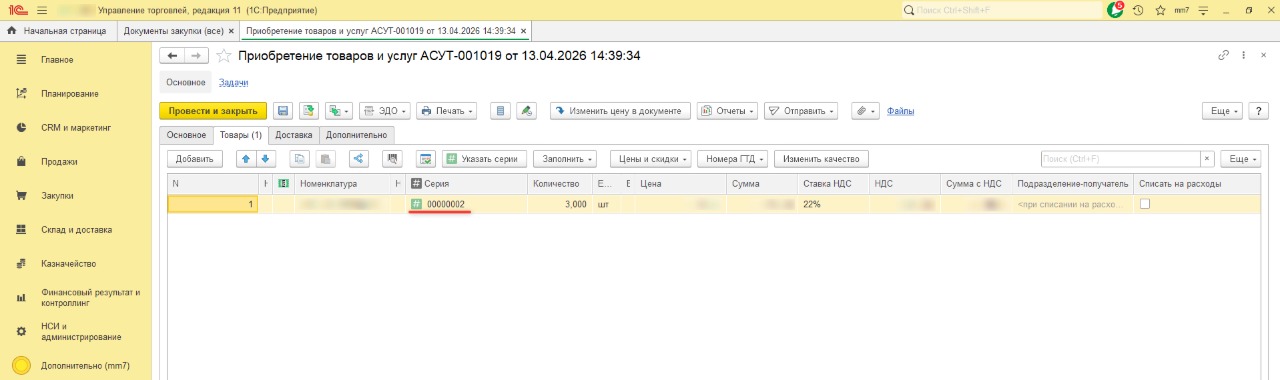Open the Закупки section in the sidebar
This screenshot has width=1280, height=380.
point(76,196)
